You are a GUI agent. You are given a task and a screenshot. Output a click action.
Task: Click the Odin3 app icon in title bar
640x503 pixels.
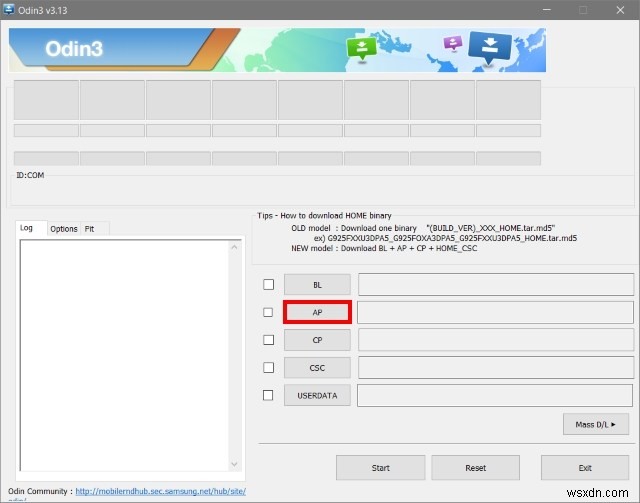[8, 9]
